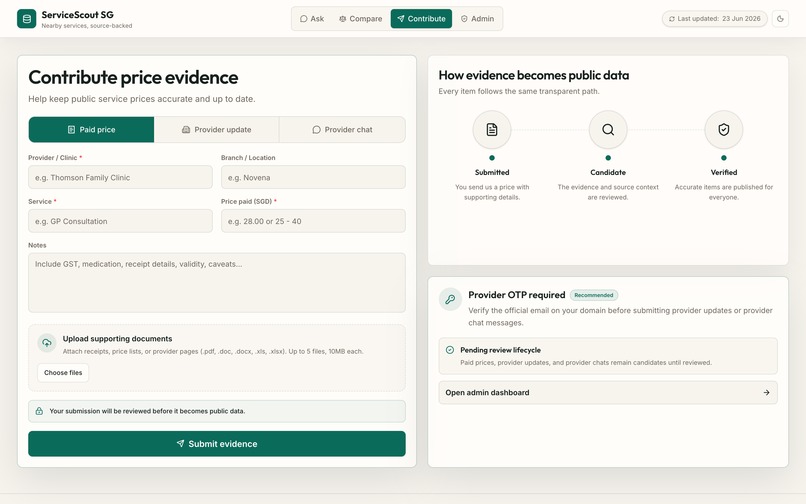Click the Contribute price evidence heading
This screenshot has height=504, width=806.
click(133, 78)
